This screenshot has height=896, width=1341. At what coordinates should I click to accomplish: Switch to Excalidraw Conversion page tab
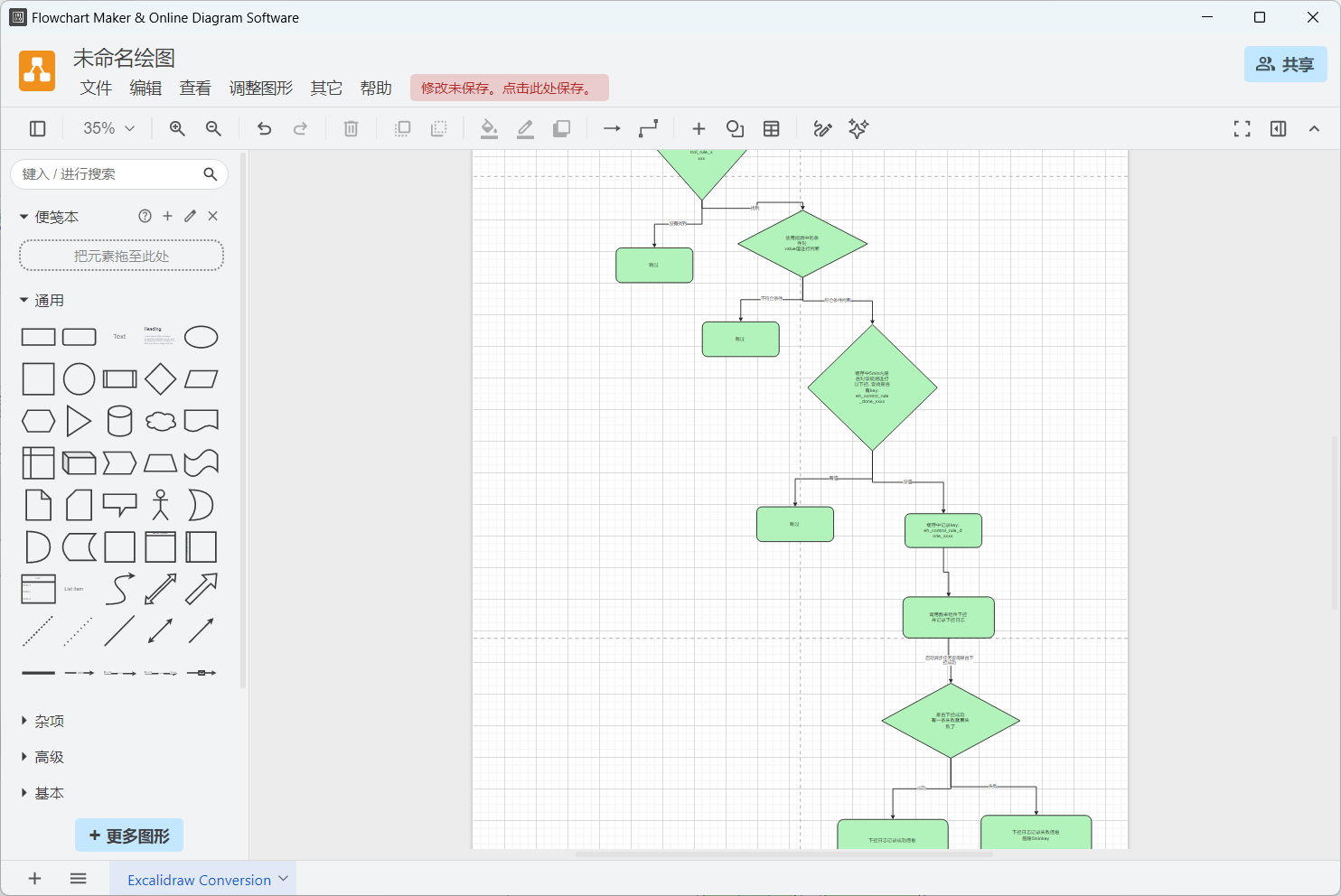(x=199, y=880)
